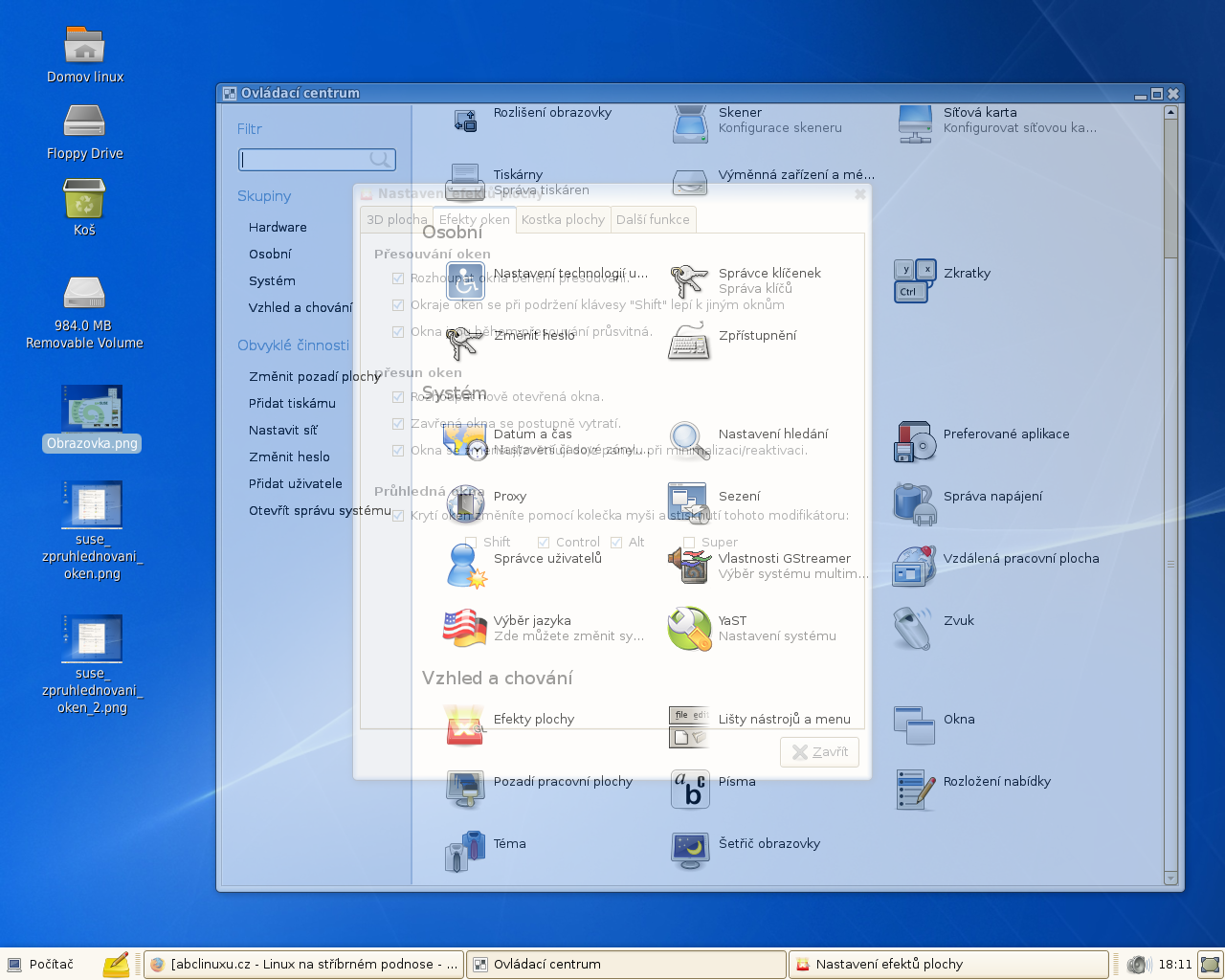
Task: Open Správce klíčenek keyring icon
Action: 690,281
